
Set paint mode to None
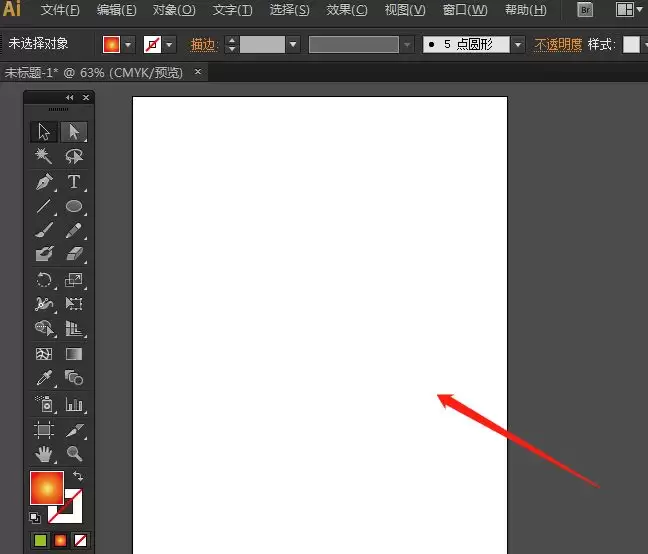point(80,540)
